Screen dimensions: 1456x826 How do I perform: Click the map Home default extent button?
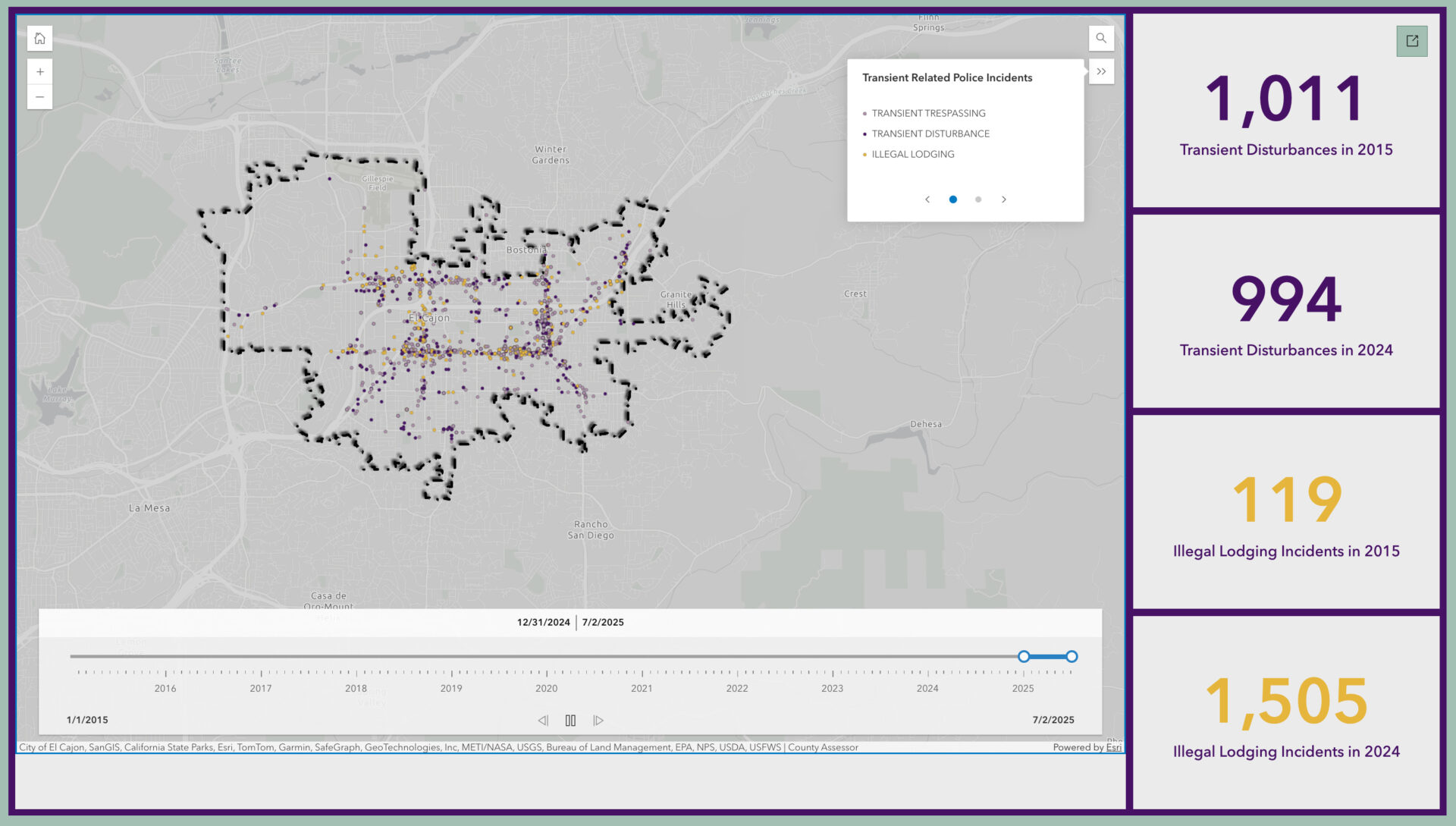[x=39, y=39]
